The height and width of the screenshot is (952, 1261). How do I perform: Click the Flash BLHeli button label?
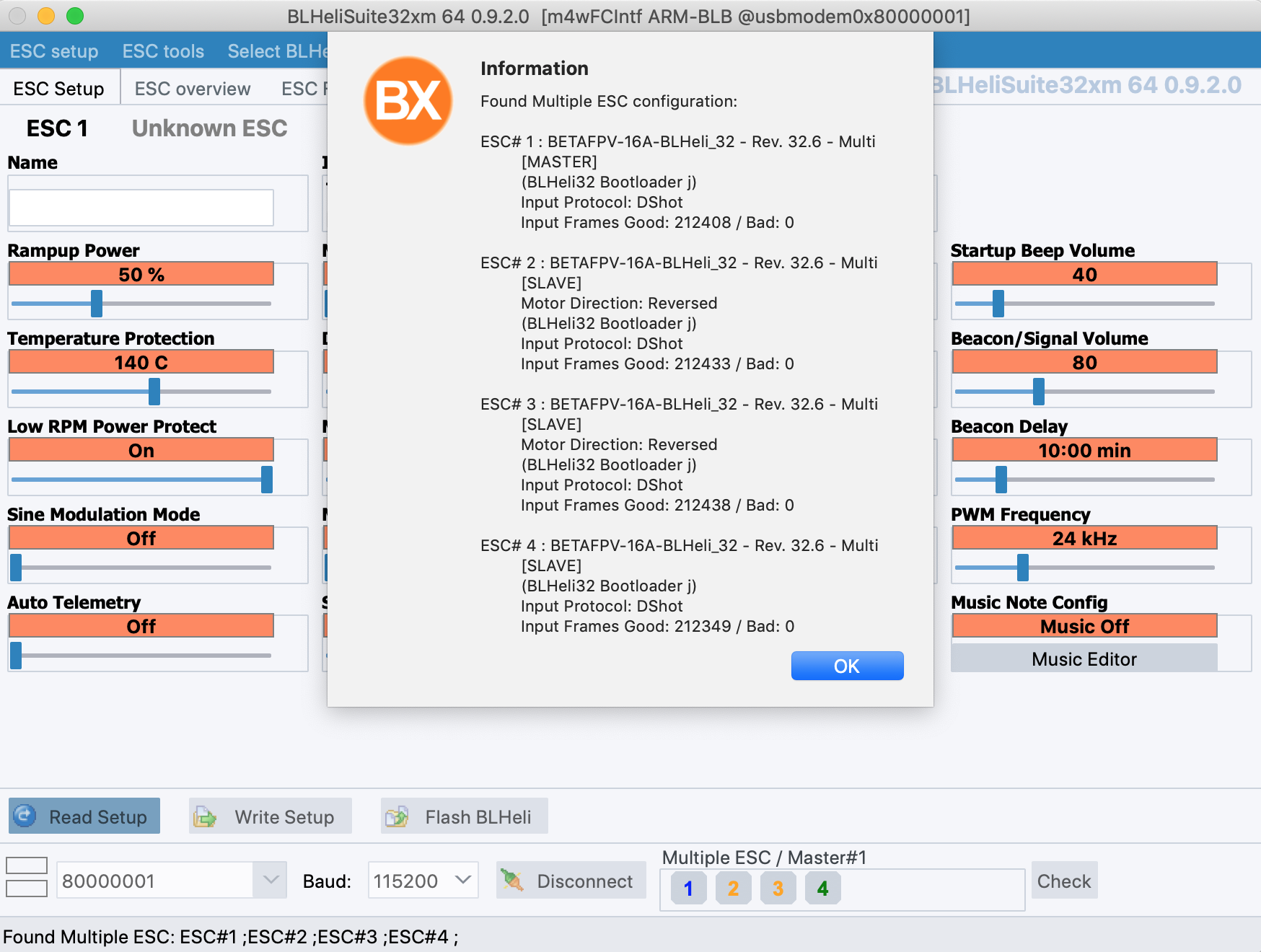(x=478, y=817)
